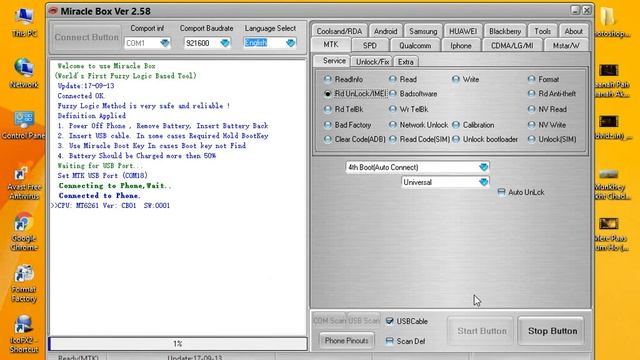Open the CDMA/LG/MI tab
Screen dimensions: 640x360
pyautogui.click(x=512, y=45)
